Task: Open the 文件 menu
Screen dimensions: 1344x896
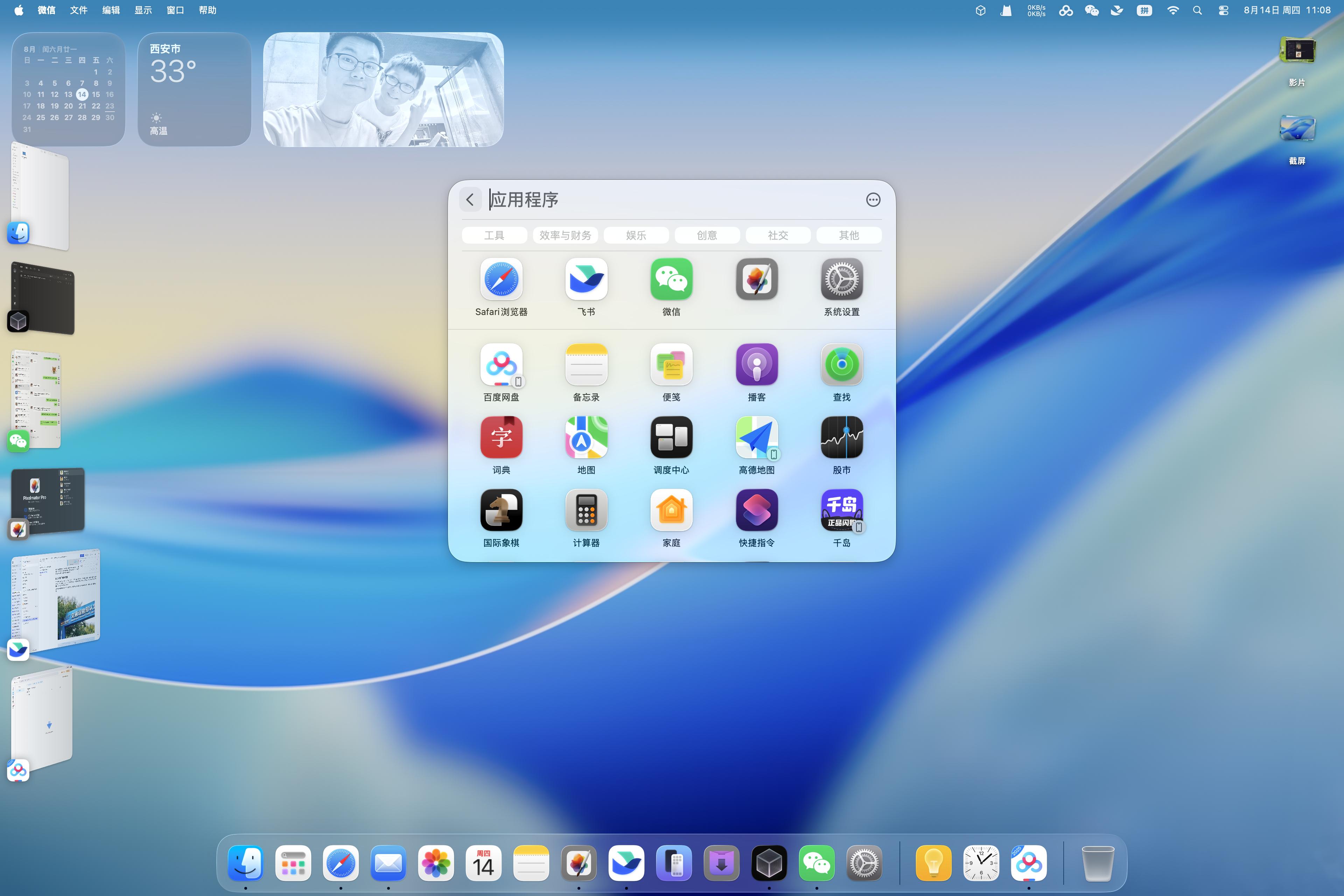Action: [x=79, y=10]
